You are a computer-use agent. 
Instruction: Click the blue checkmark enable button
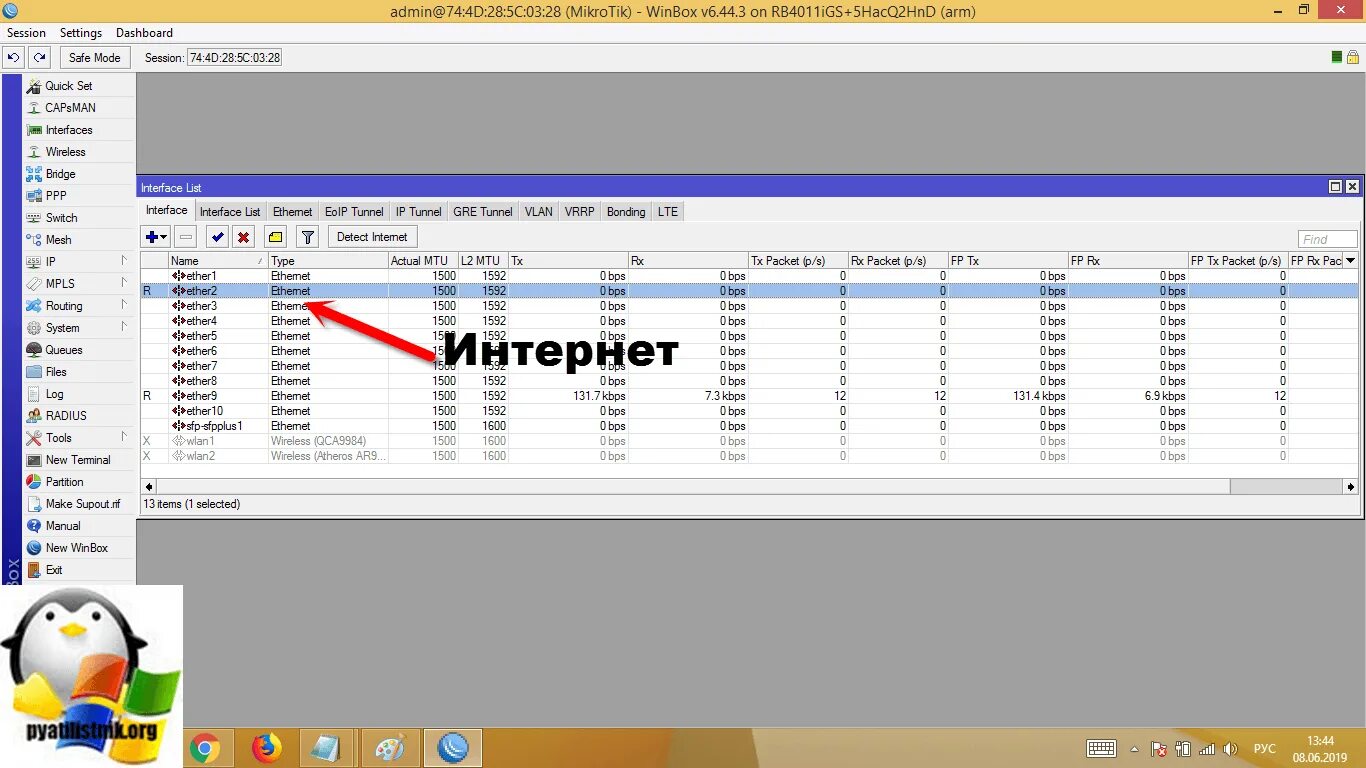(x=217, y=237)
